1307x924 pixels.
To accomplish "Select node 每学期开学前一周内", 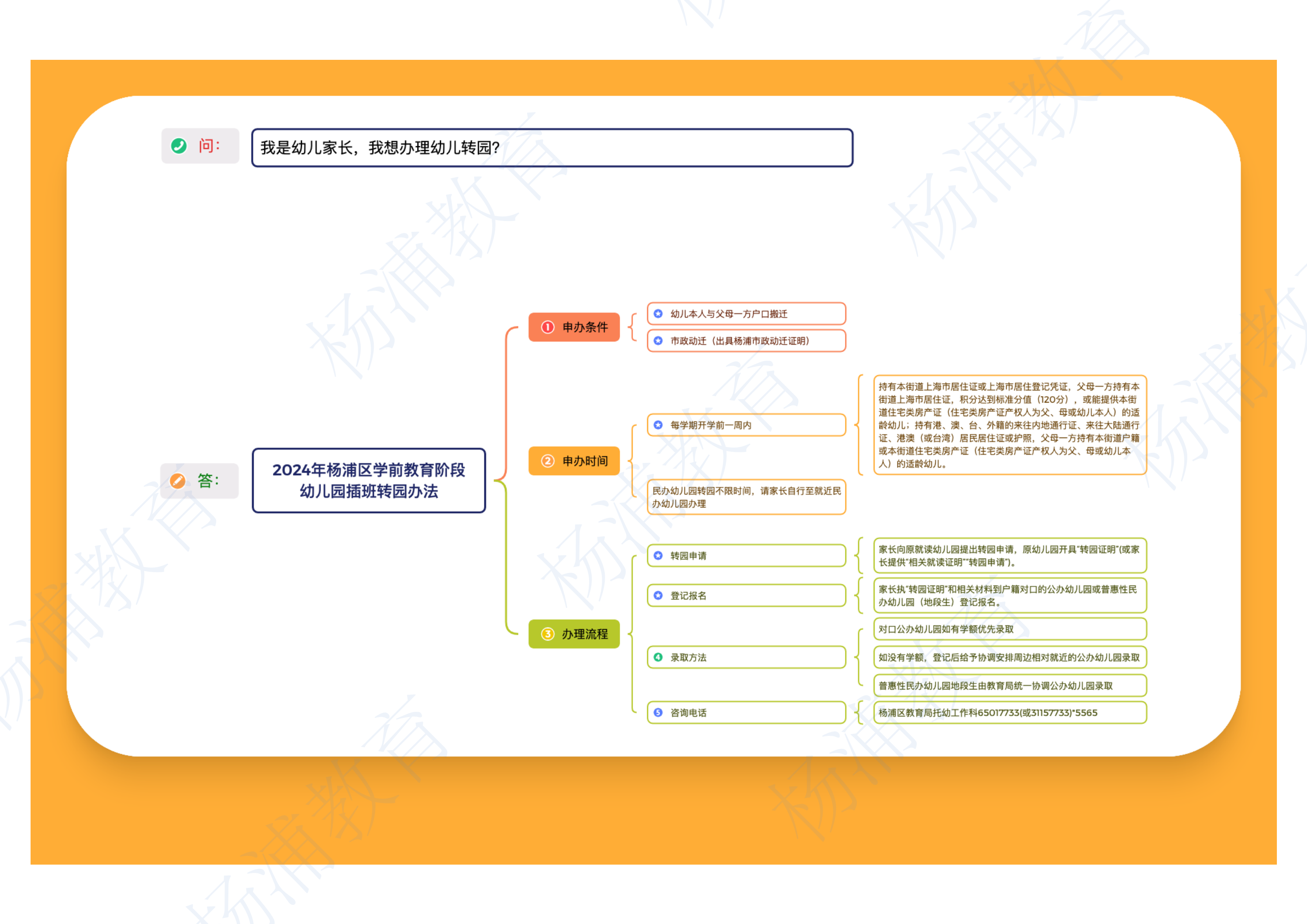I will (x=746, y=425).
